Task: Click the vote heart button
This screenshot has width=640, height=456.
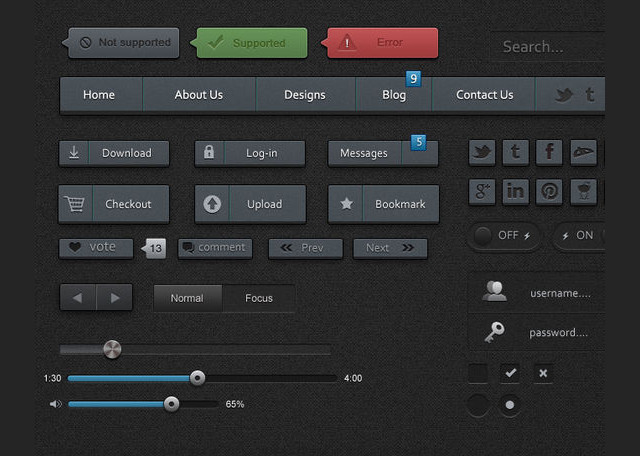Action: [x=96, y=249]
